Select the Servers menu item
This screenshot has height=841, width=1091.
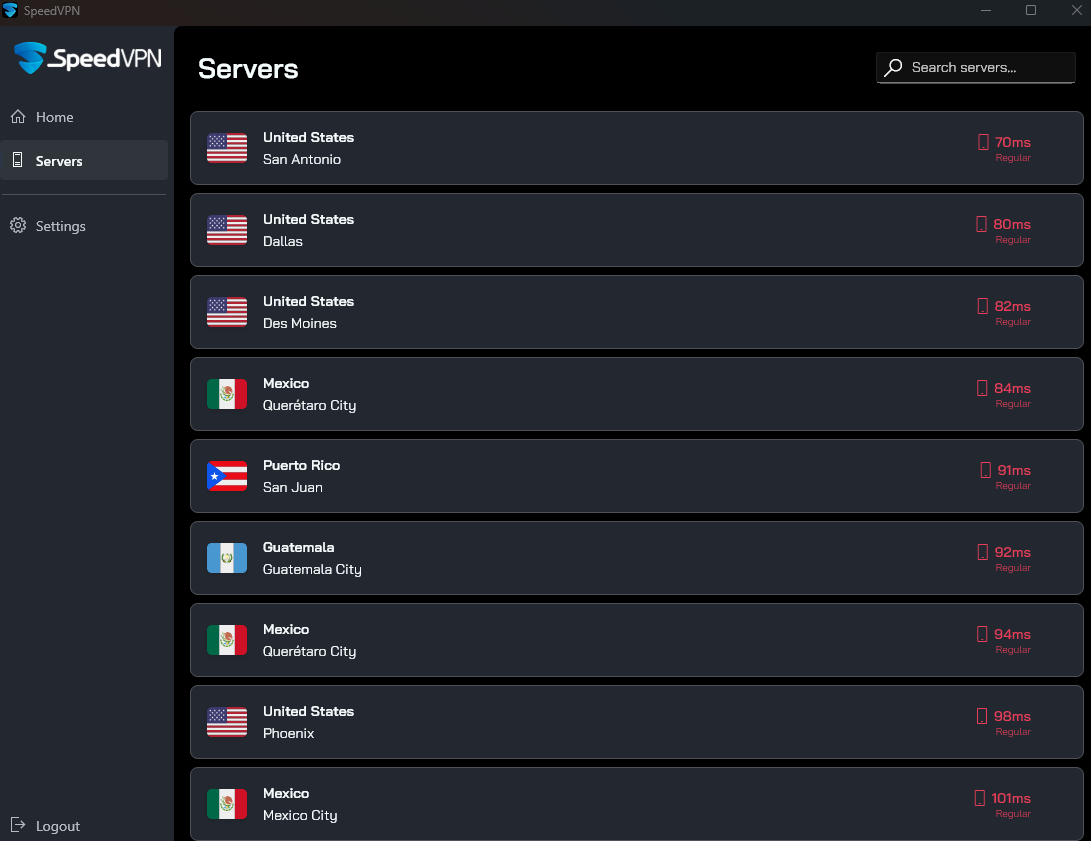[59, 161]
